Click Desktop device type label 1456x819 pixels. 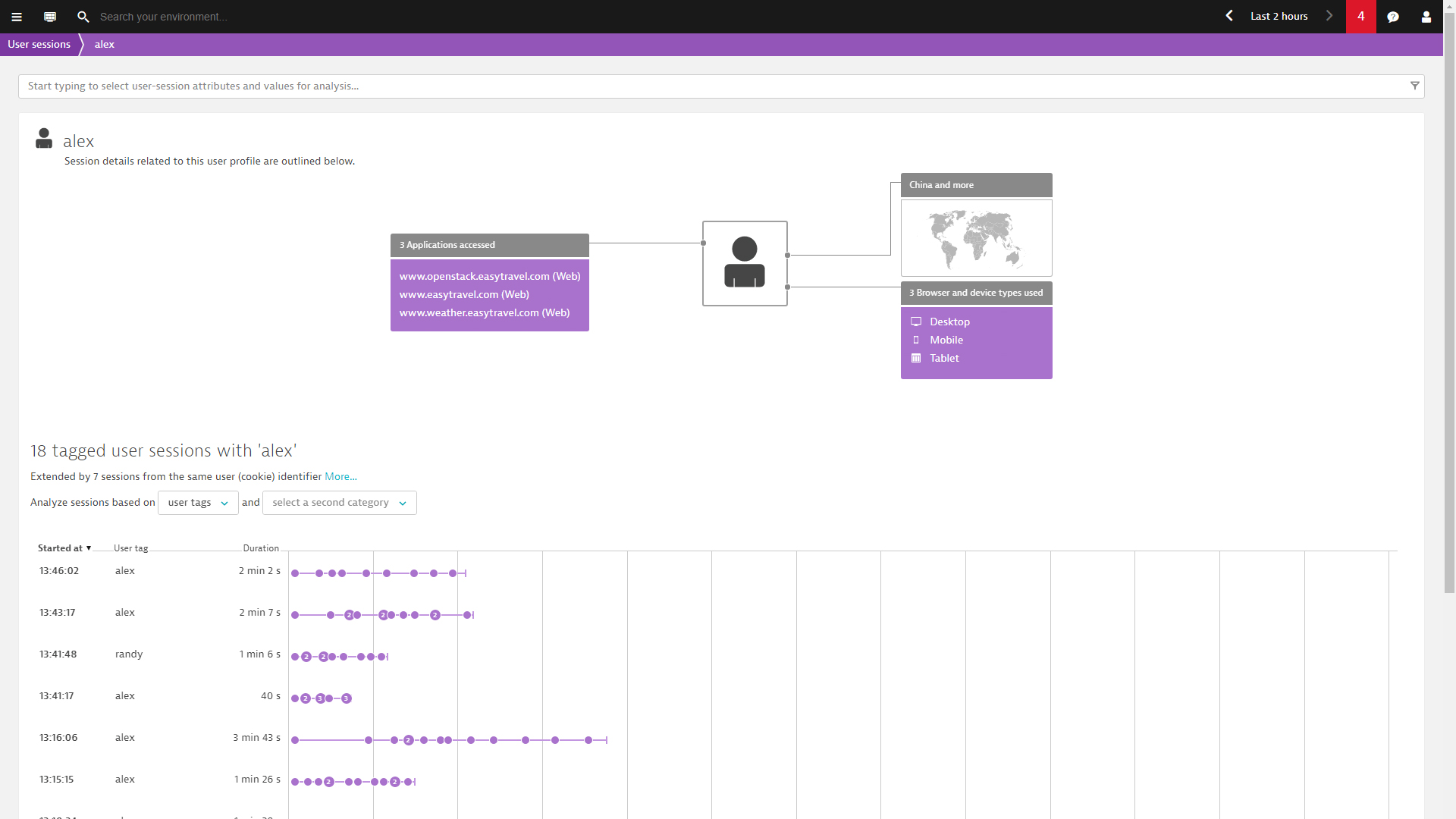[x=950, y=322]
